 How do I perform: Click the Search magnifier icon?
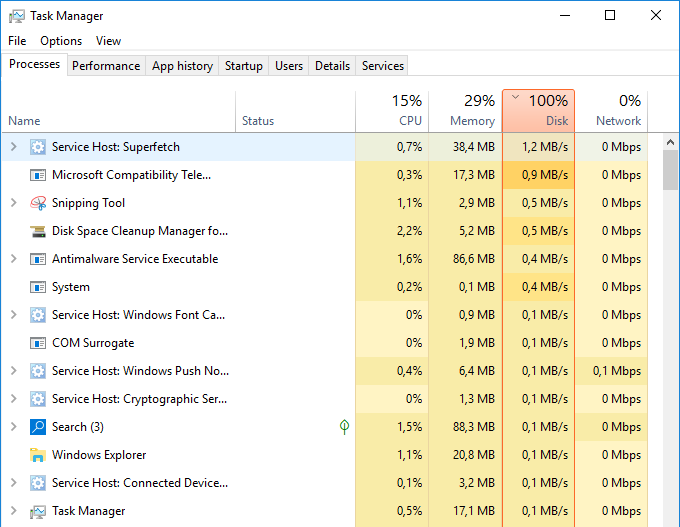pyautogui.click(x=38, y=427)
